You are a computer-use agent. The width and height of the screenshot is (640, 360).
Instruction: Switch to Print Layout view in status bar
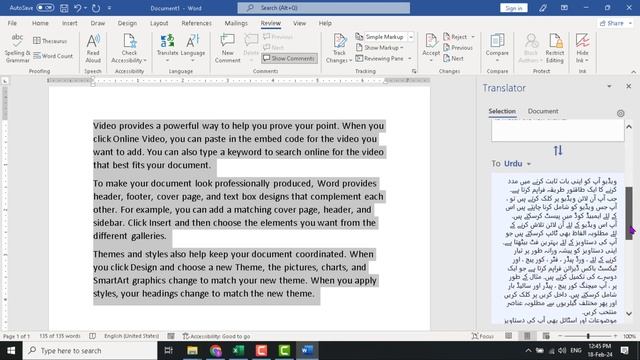527,336
